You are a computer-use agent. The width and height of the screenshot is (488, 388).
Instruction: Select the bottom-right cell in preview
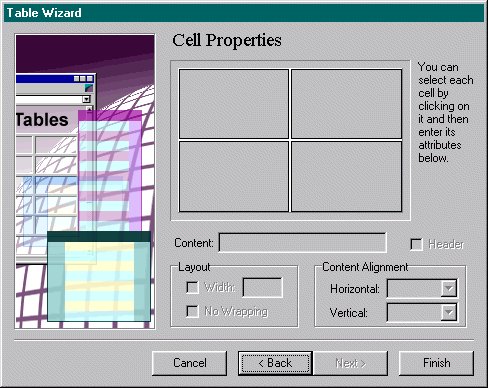[346, 176]
